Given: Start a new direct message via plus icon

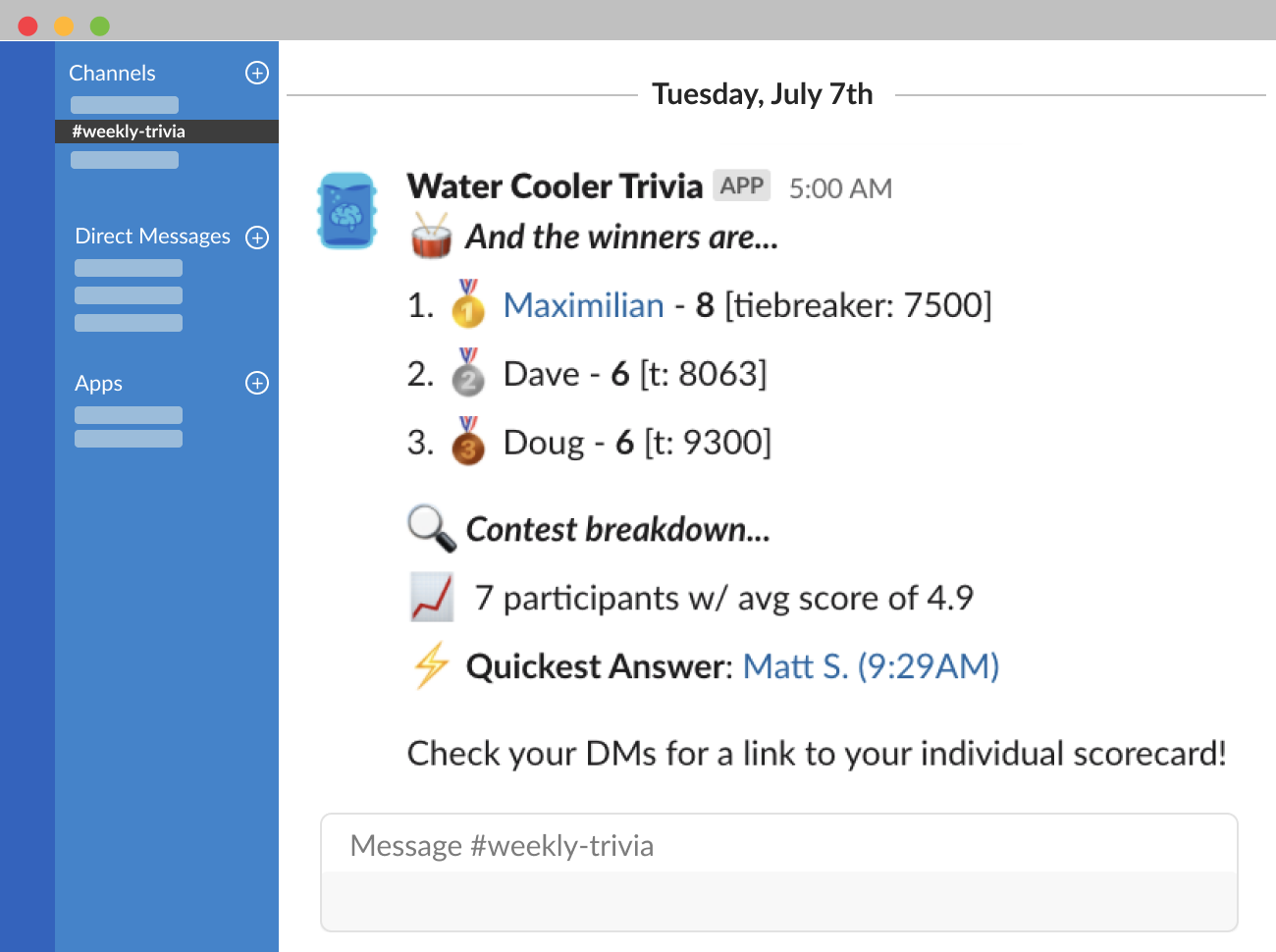Looking at the screenshot, I should click(x=256, y=237).
